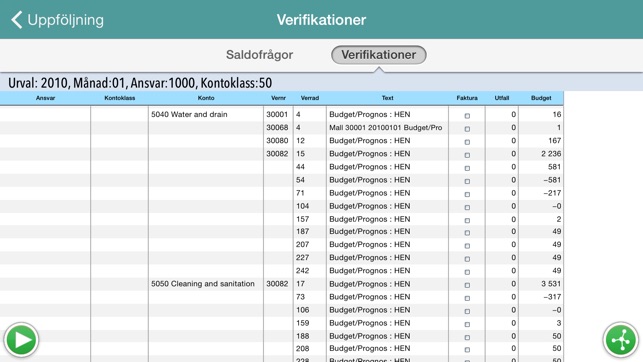The image size is (643, 362).
Task: Click Verrad value 208
Action: click(303, 348)
